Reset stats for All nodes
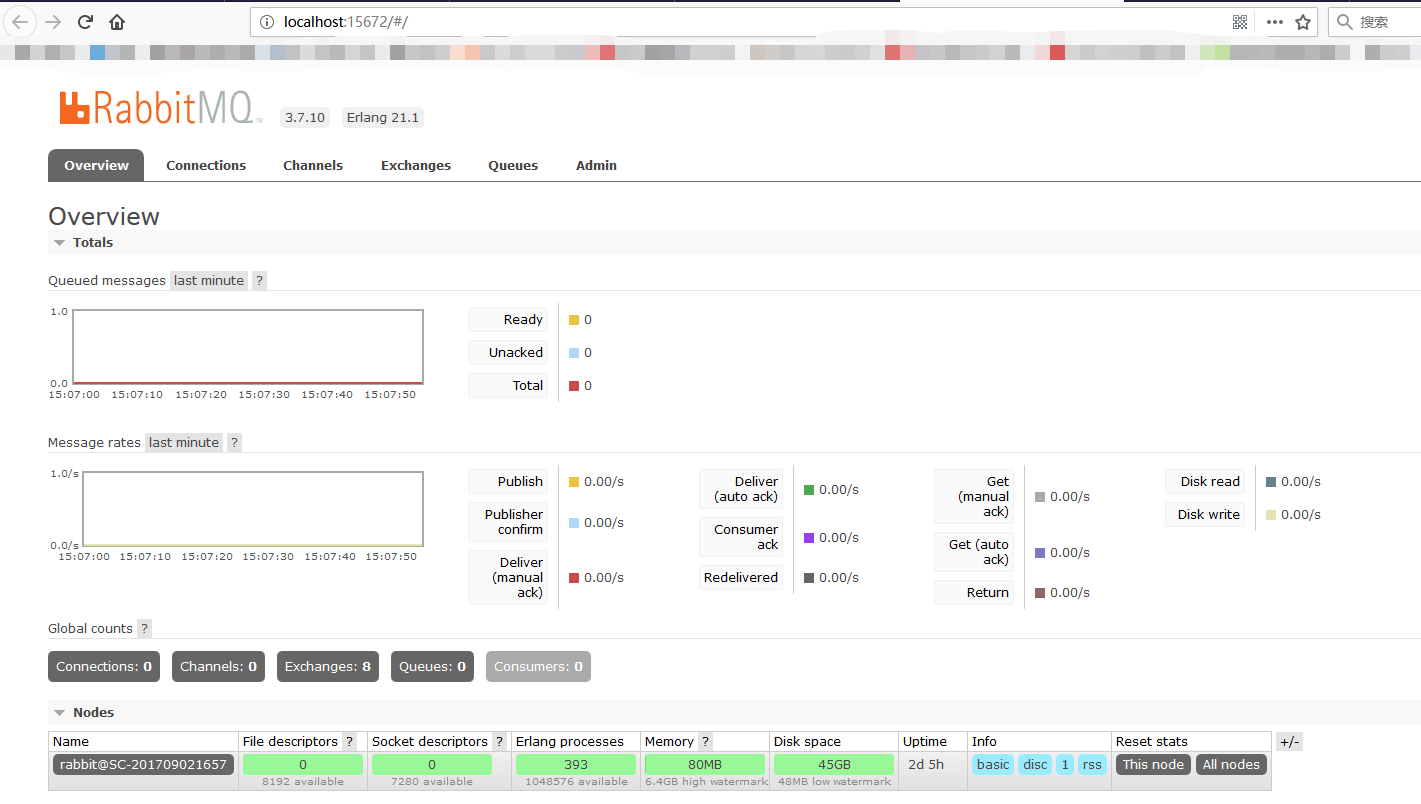The image size is (1421, 804). [x=1231, y=765]
